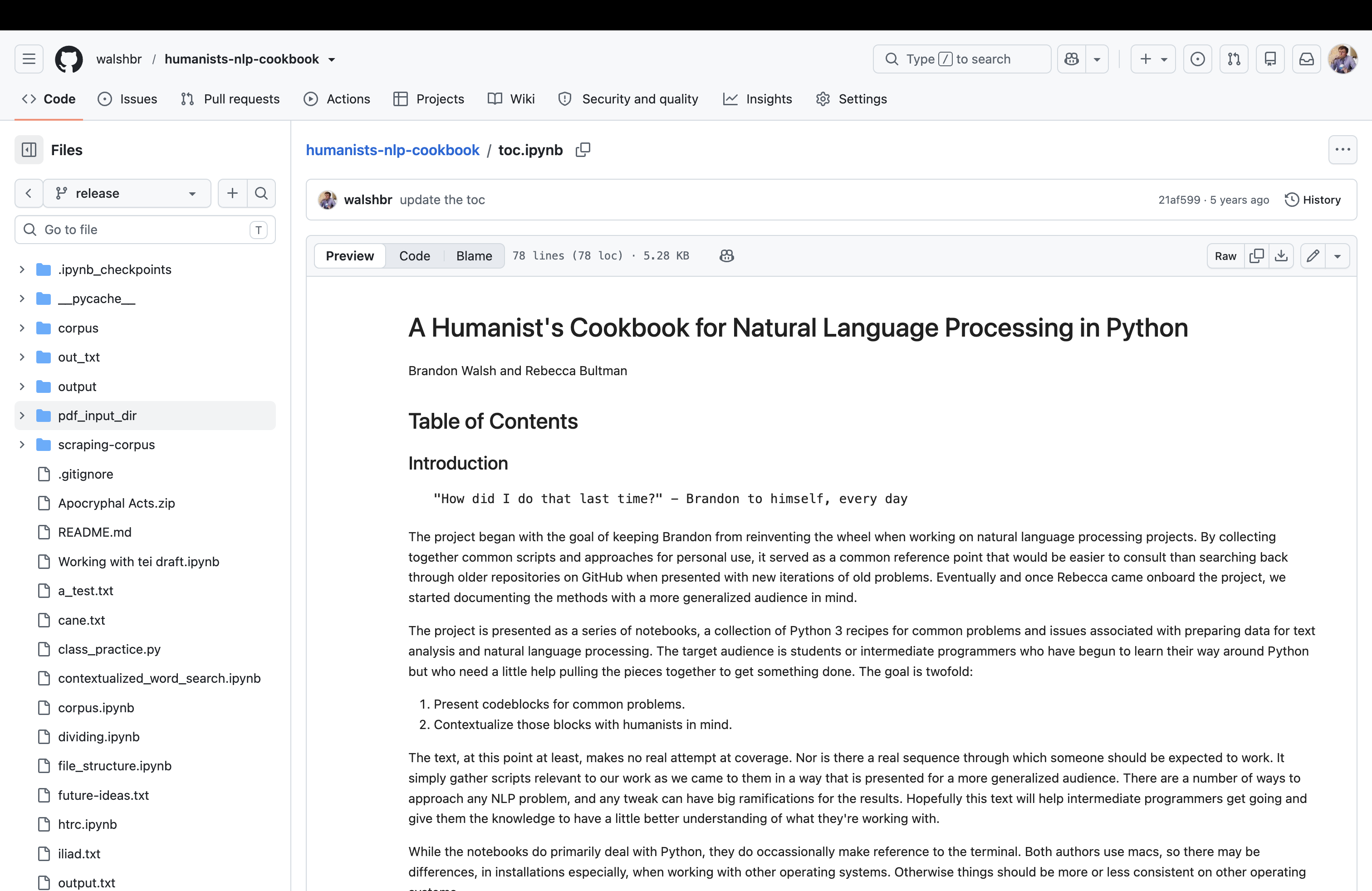The image size is (1372, 891).
Task: Open the Copilot dropdown arrow in the header
Action: [1097, 59]
